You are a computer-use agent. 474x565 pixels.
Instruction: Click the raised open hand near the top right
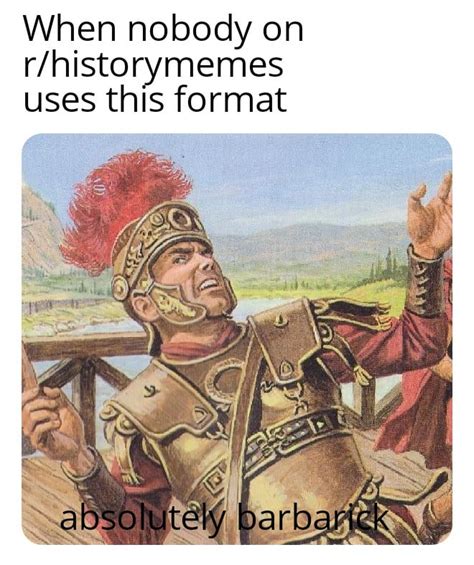pyautogui.click(x=431, y=216)
